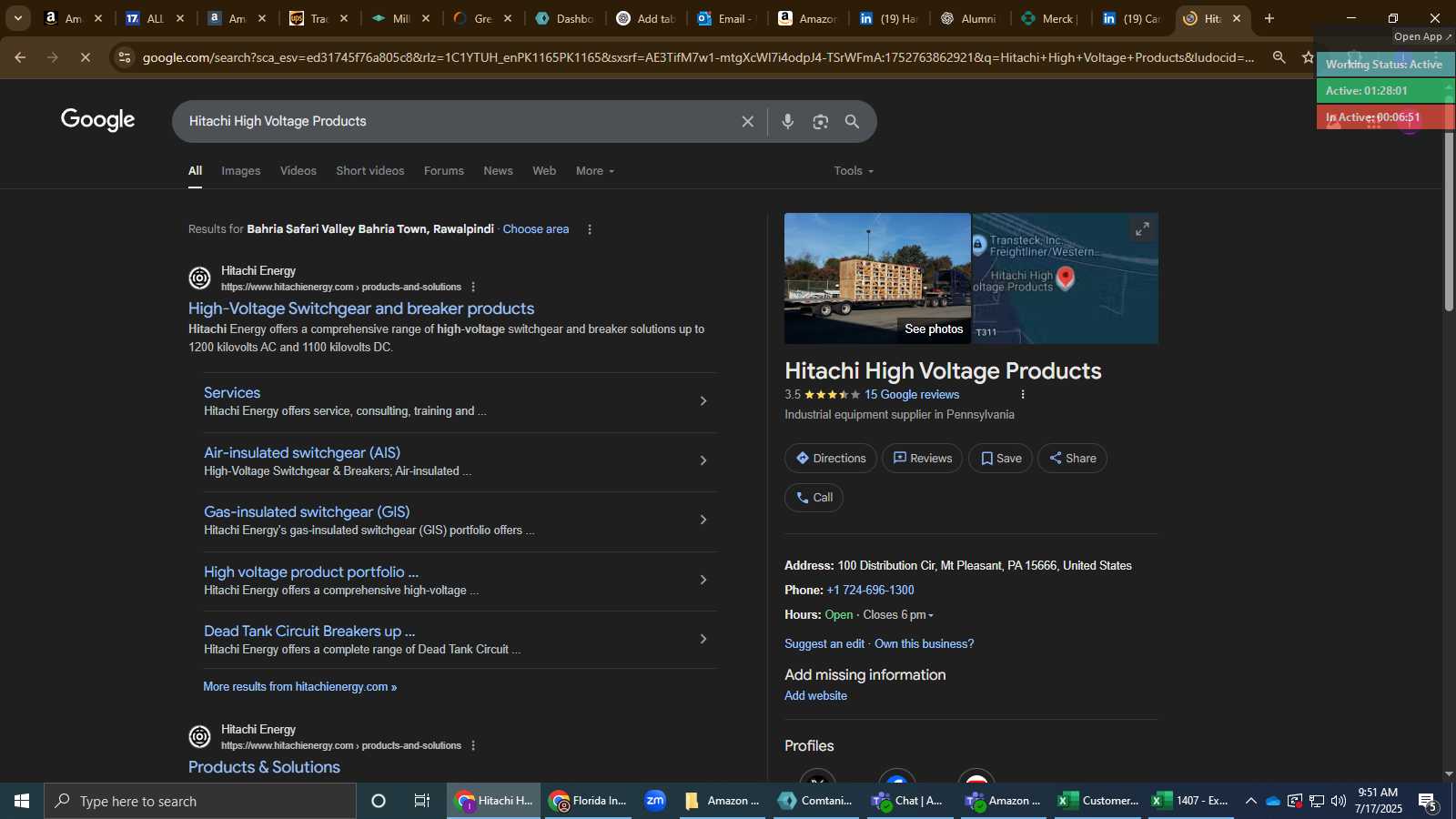Expand the Closes 6 pm hours dropdown
Viewport: 1456px width, 819px height.
[898, 615]
